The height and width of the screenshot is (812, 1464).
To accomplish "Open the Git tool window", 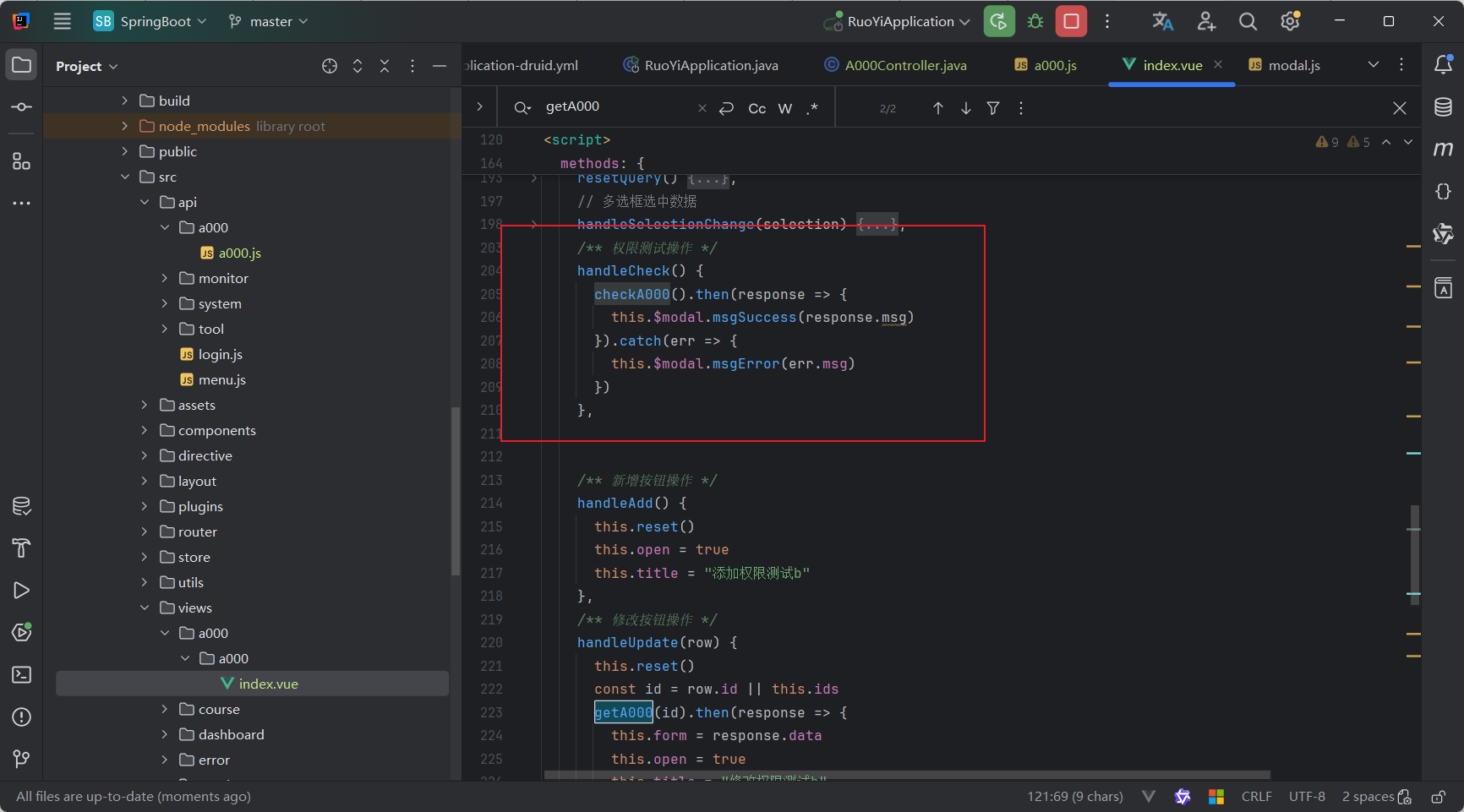I will [x=22, y=759].
